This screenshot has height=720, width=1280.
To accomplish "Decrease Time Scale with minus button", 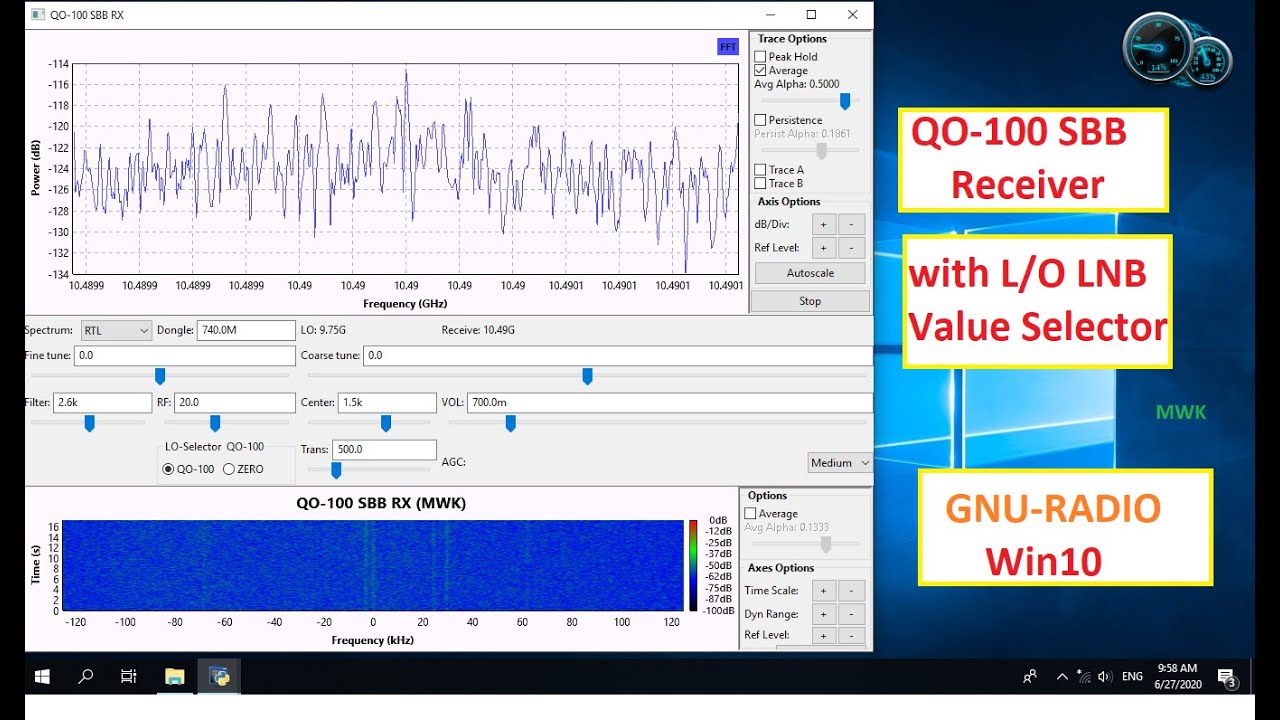I will pyautogui.click(x=851, y=591).
